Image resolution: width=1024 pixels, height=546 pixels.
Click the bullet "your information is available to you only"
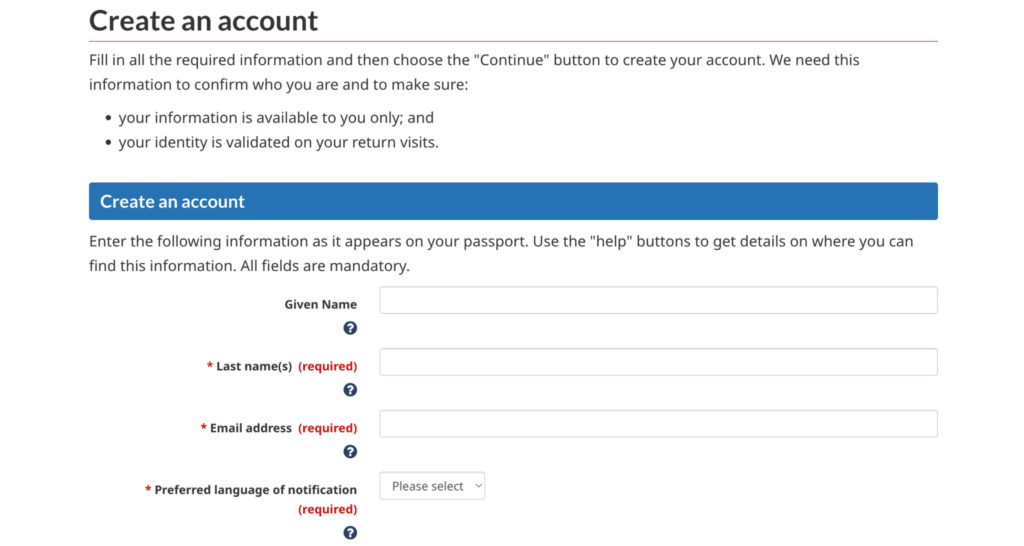[275, 117]
